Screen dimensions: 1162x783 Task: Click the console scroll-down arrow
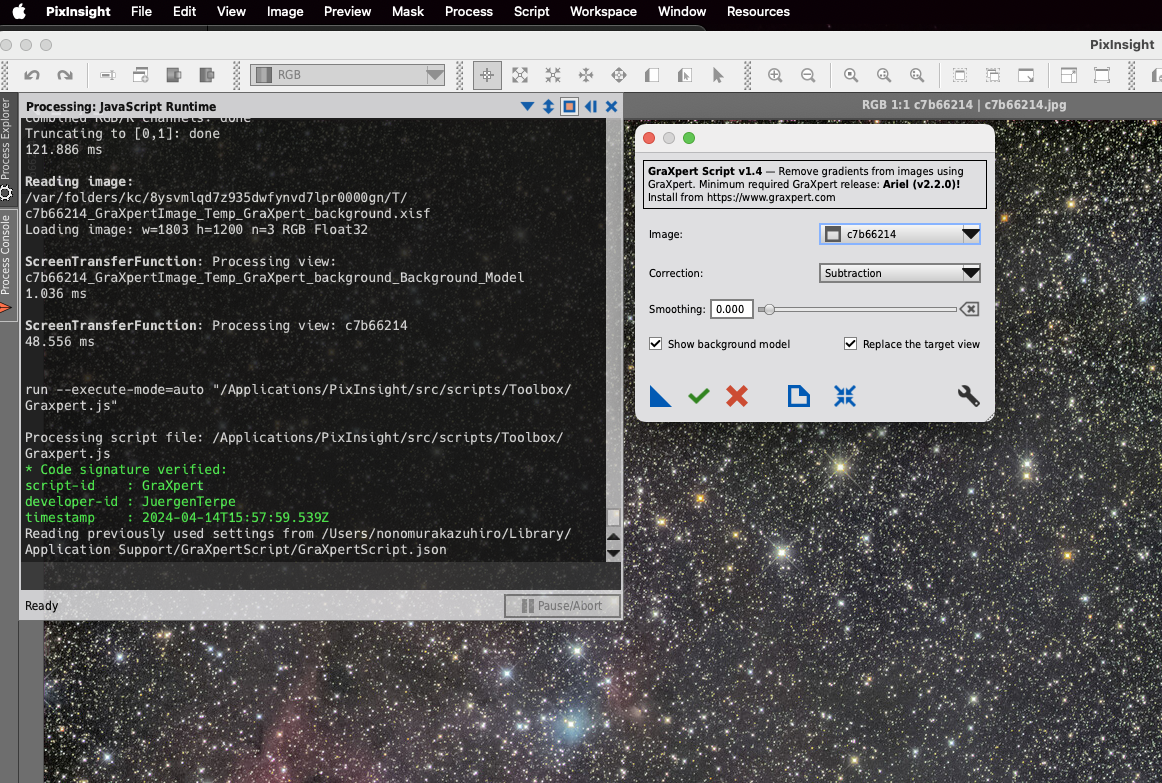pos(613,553)
